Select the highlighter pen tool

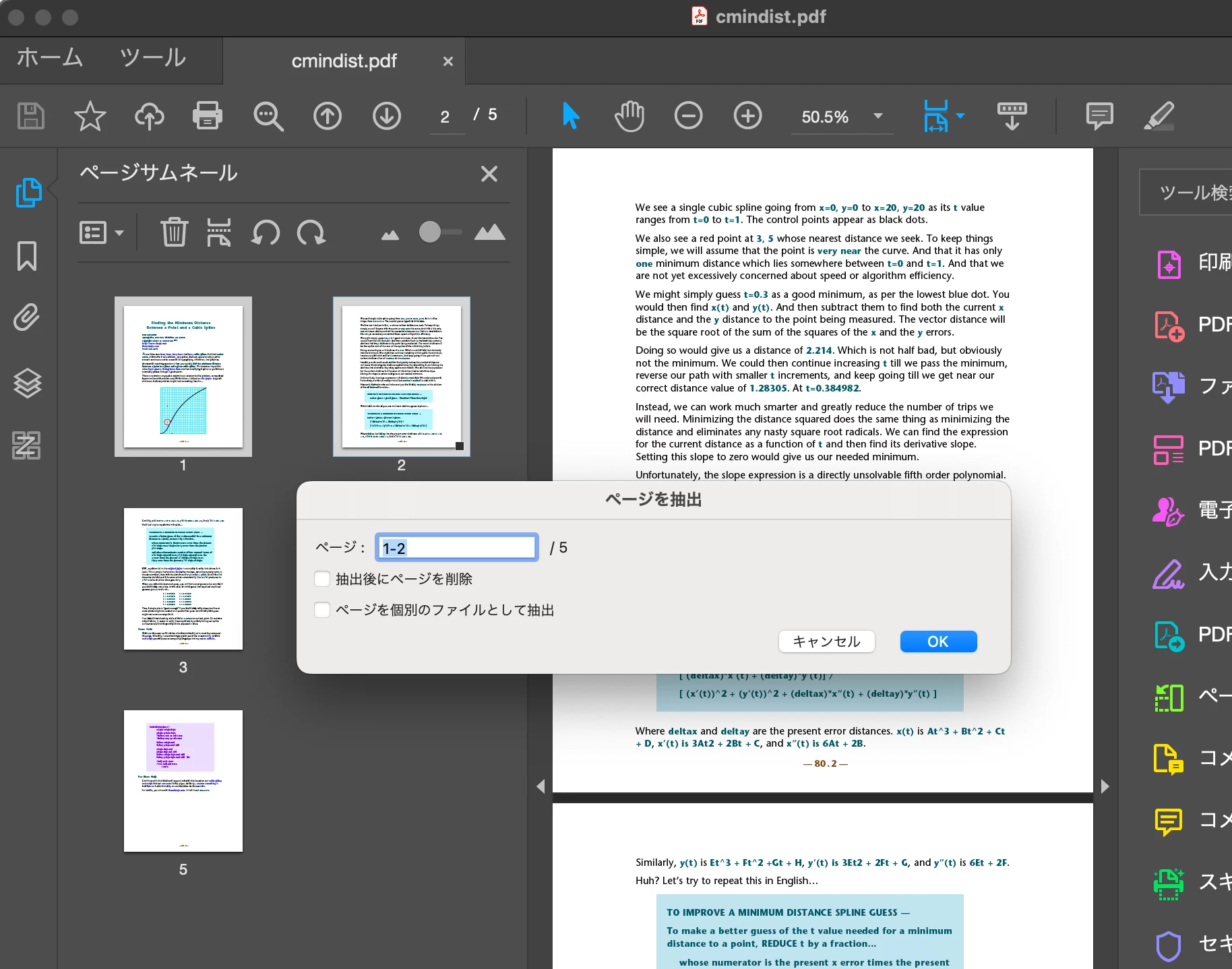click(1159, 116)
